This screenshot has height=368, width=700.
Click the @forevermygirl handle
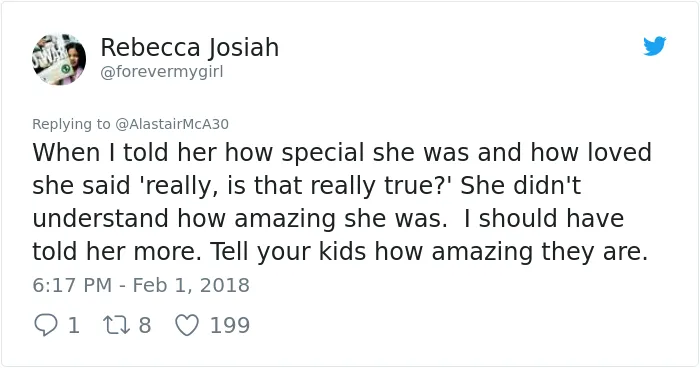click(x=162, y=72)
